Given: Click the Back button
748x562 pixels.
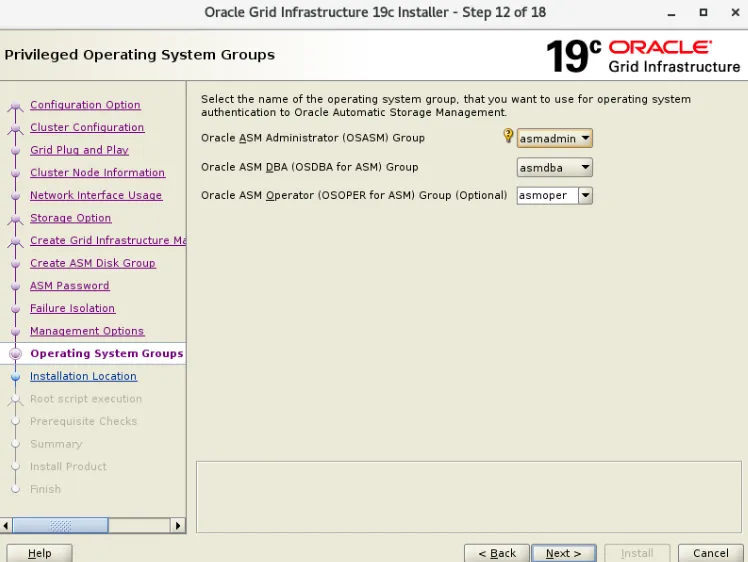Looking at the screenshot, I should point(497,553).
